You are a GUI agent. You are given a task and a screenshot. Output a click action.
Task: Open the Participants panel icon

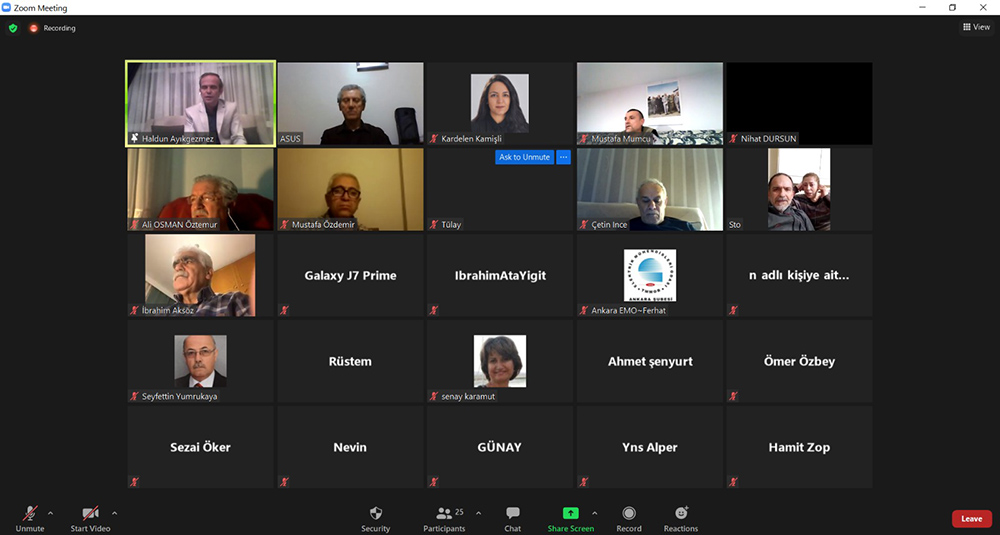pos(444,513)
